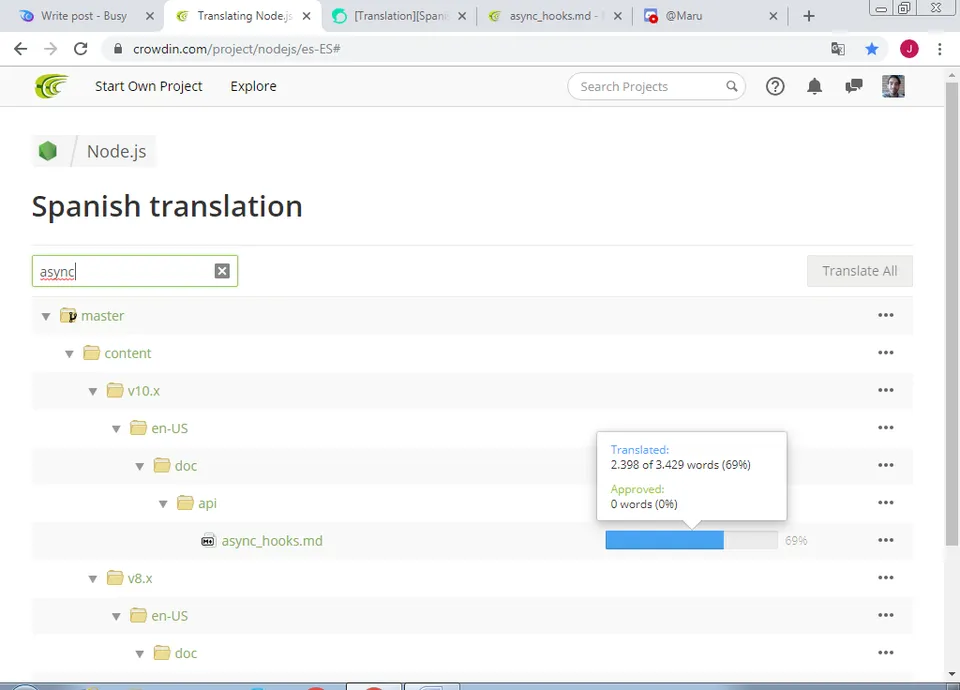
Task: Open the user profile avatar
Action: click(893, 86)
